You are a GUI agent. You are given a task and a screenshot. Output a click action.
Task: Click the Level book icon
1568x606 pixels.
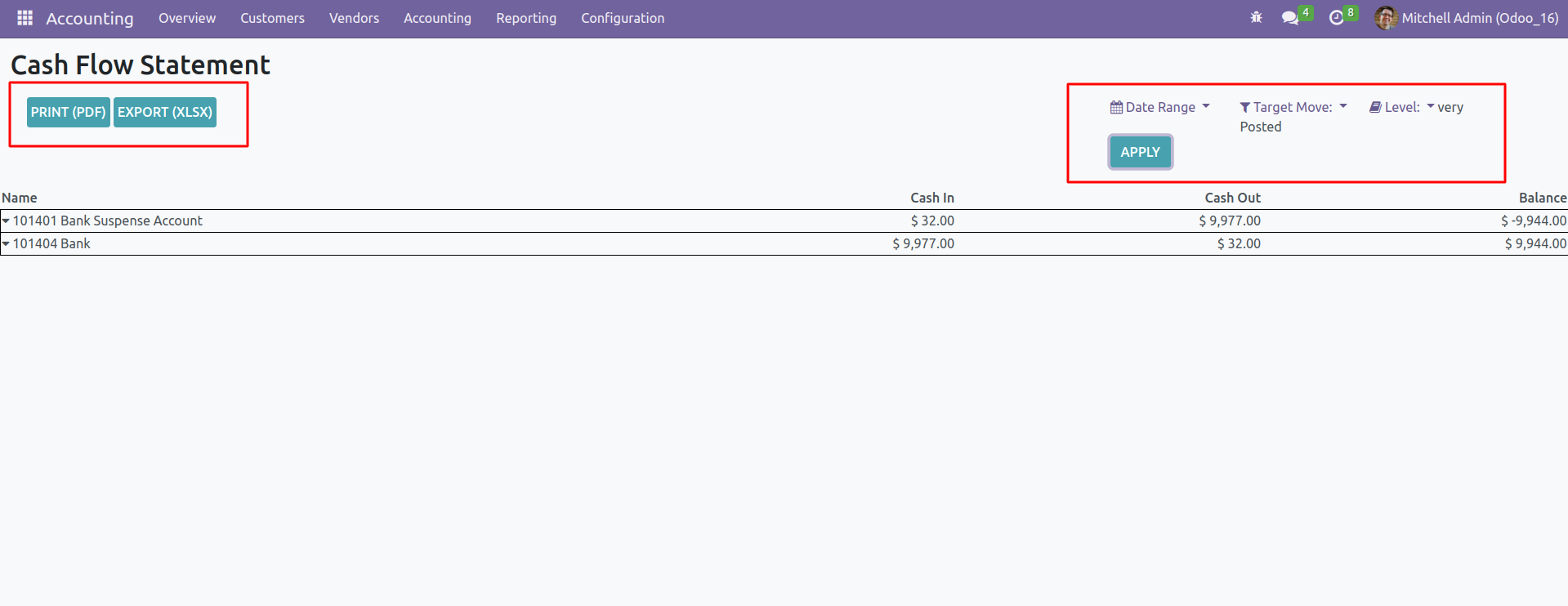coord(1375,107)
